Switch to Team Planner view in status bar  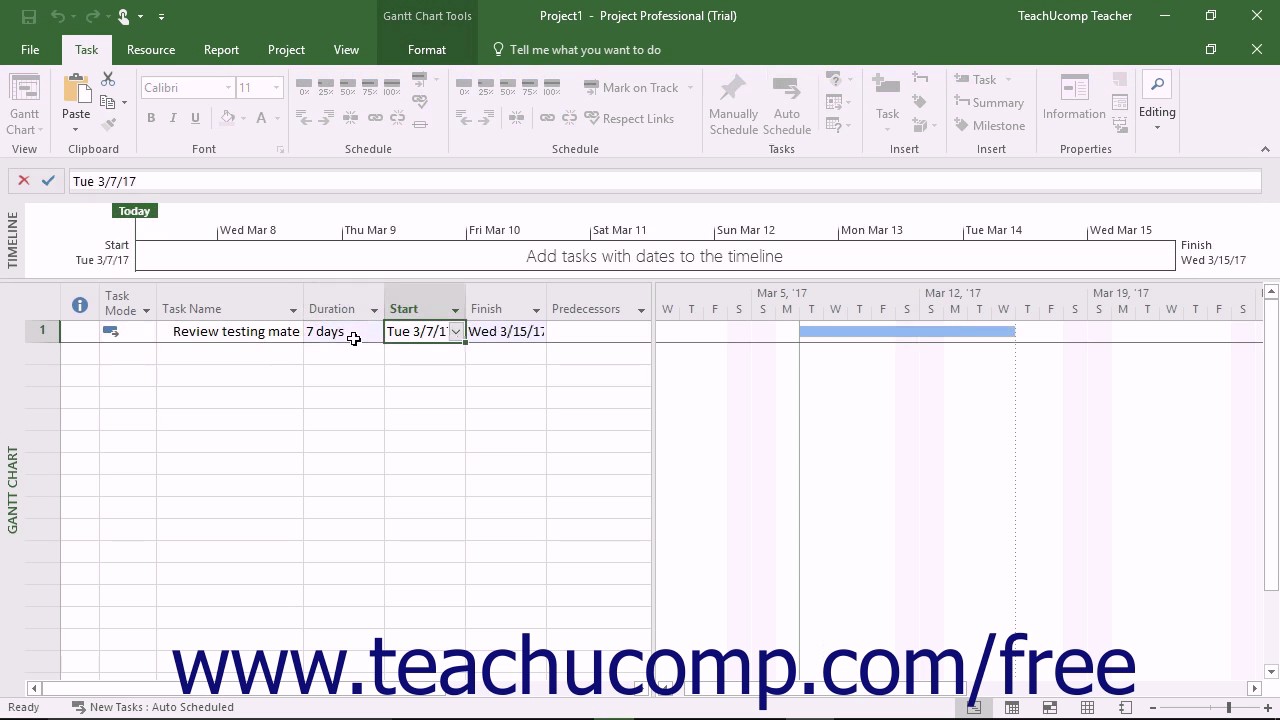tap(1050, 707)
